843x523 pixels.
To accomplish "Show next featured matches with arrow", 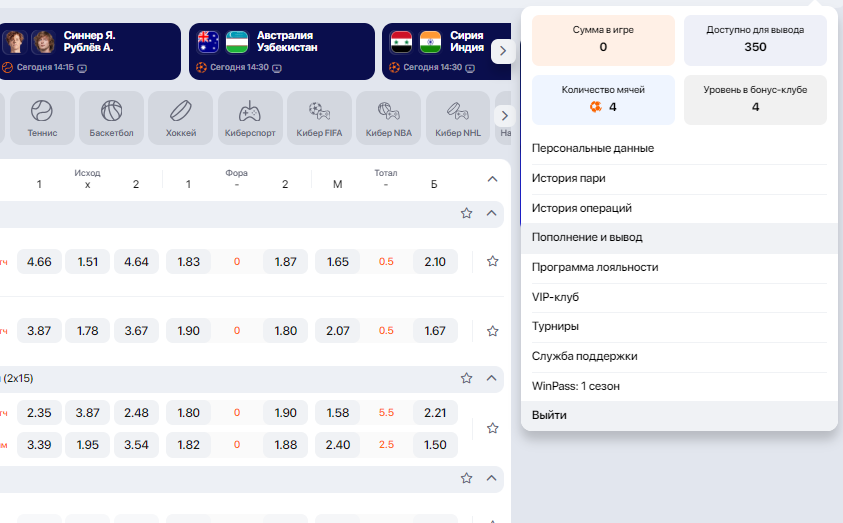I will (503, 51).
